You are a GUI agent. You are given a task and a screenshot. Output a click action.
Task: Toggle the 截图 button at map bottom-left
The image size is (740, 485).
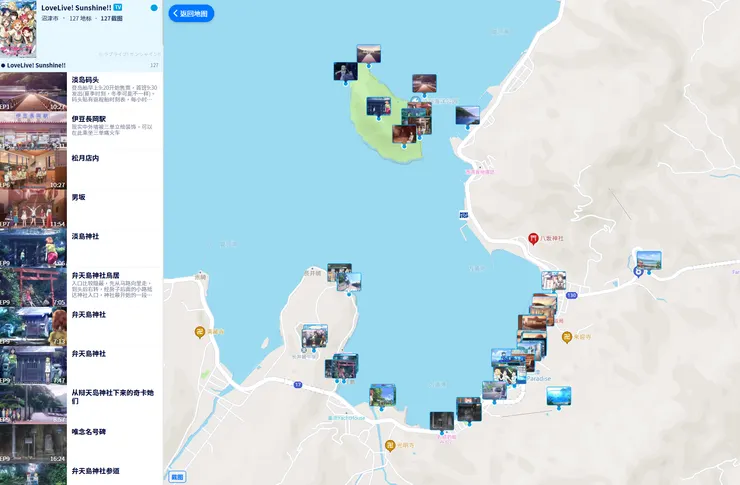[177, 477]
